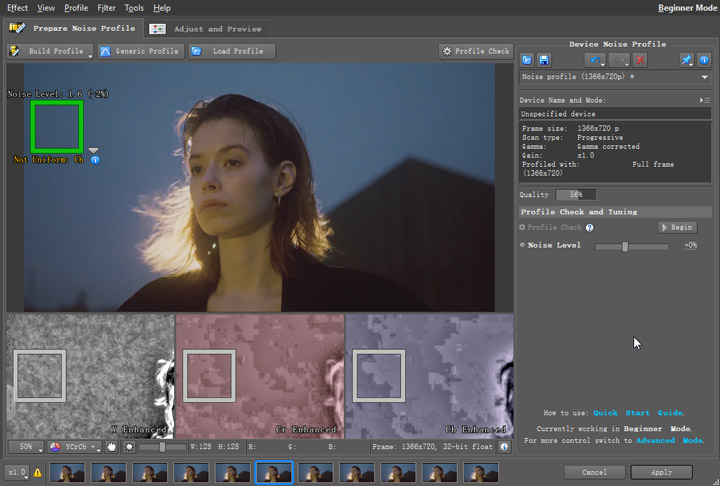The width and height of the screenshot is (720, 486).
Task: Click the greyed-out redo arrow button
Action: point(619,60)
